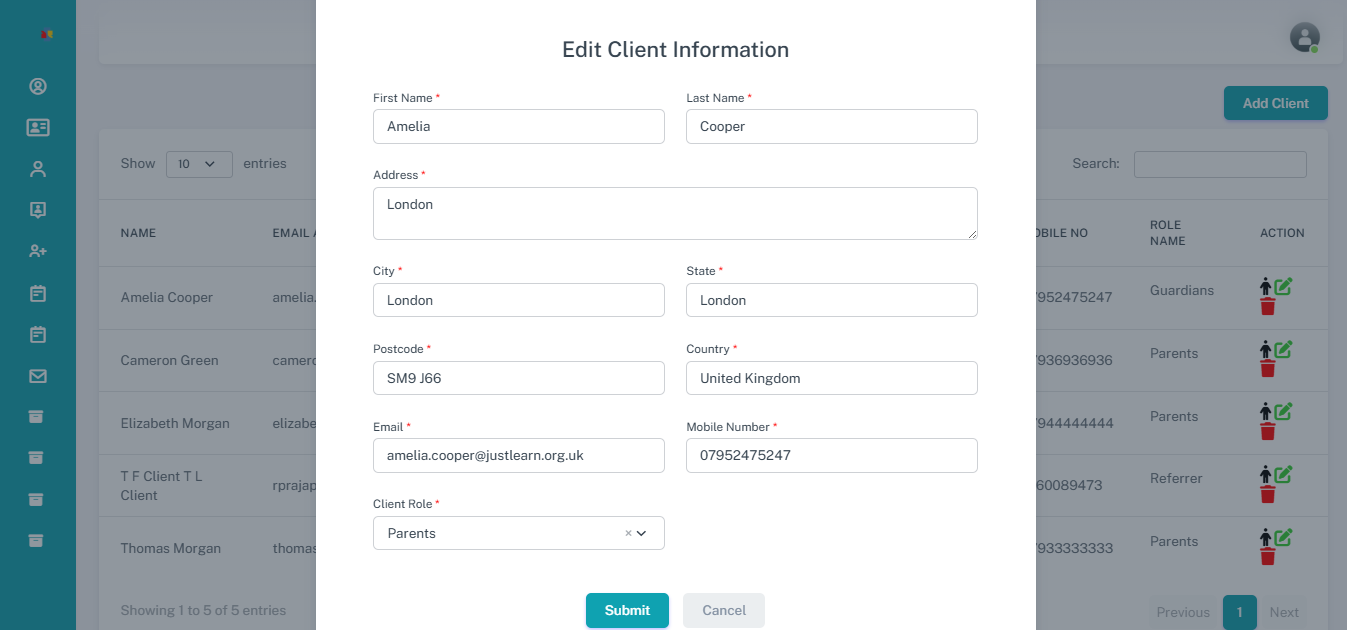Click the add-user icon in the sidebar
The width and height of the screenshot is (1347, 630).
(x=38, y=251)
